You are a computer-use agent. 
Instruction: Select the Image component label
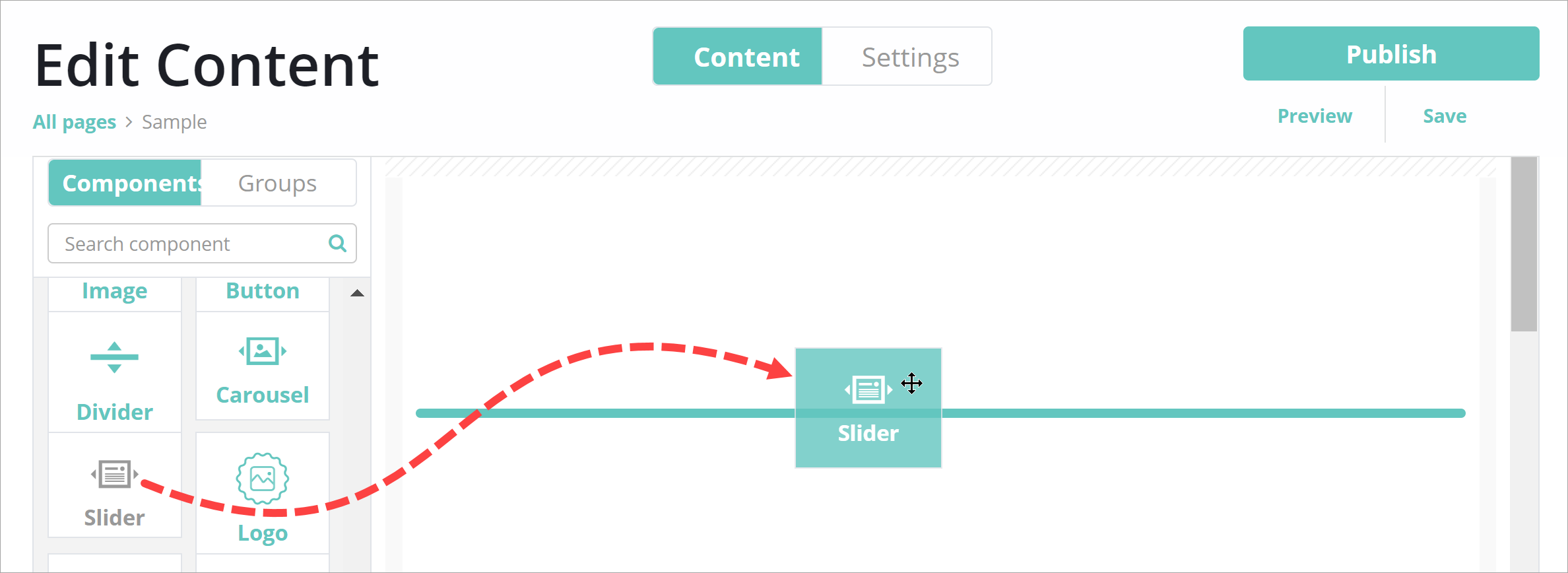pyautogui.click(x=114, y=291)
